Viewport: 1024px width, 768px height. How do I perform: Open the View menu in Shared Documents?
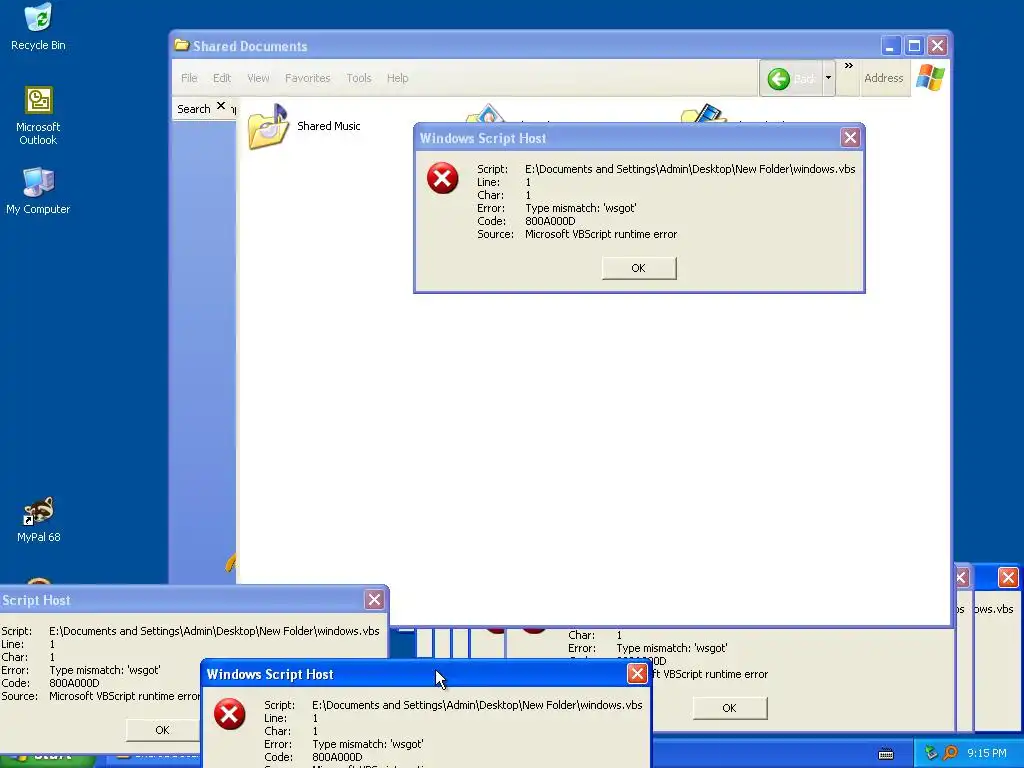(258, 78)
